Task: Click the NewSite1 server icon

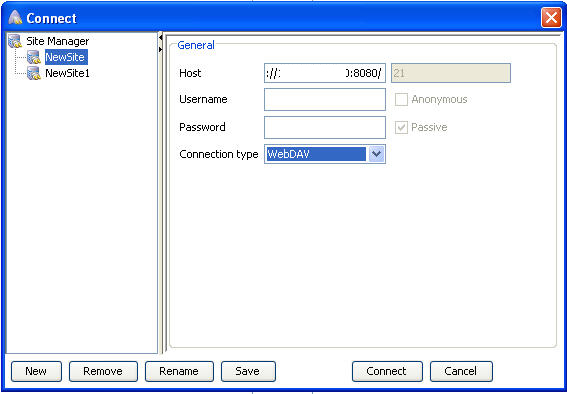Action: coord(34,73)
